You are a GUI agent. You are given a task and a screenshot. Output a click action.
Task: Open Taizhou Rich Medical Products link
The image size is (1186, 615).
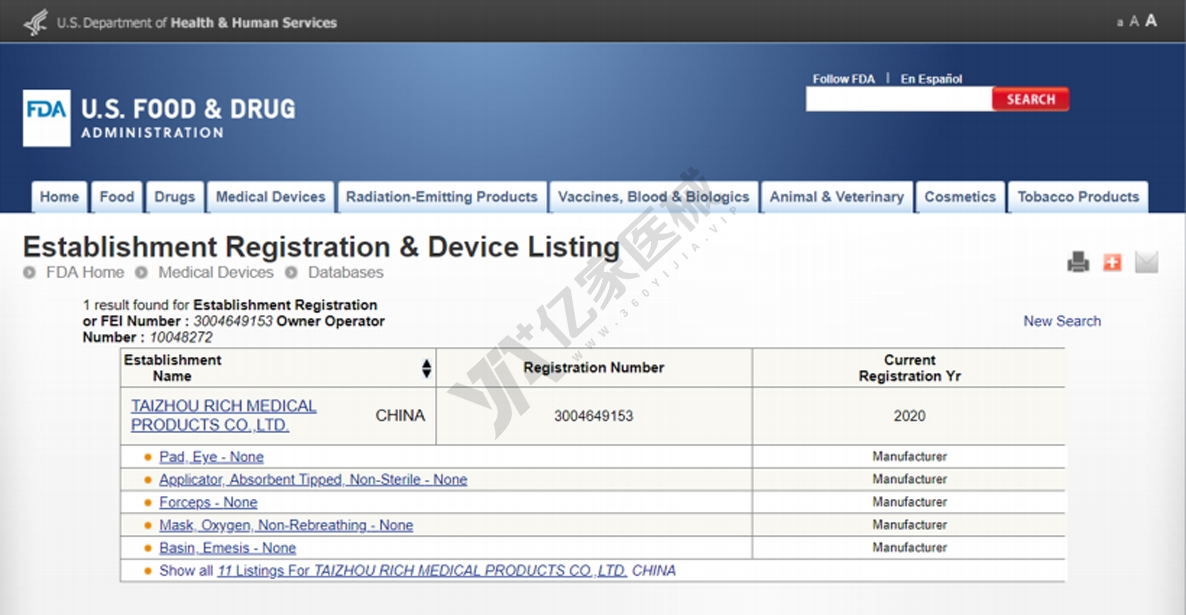223,415
